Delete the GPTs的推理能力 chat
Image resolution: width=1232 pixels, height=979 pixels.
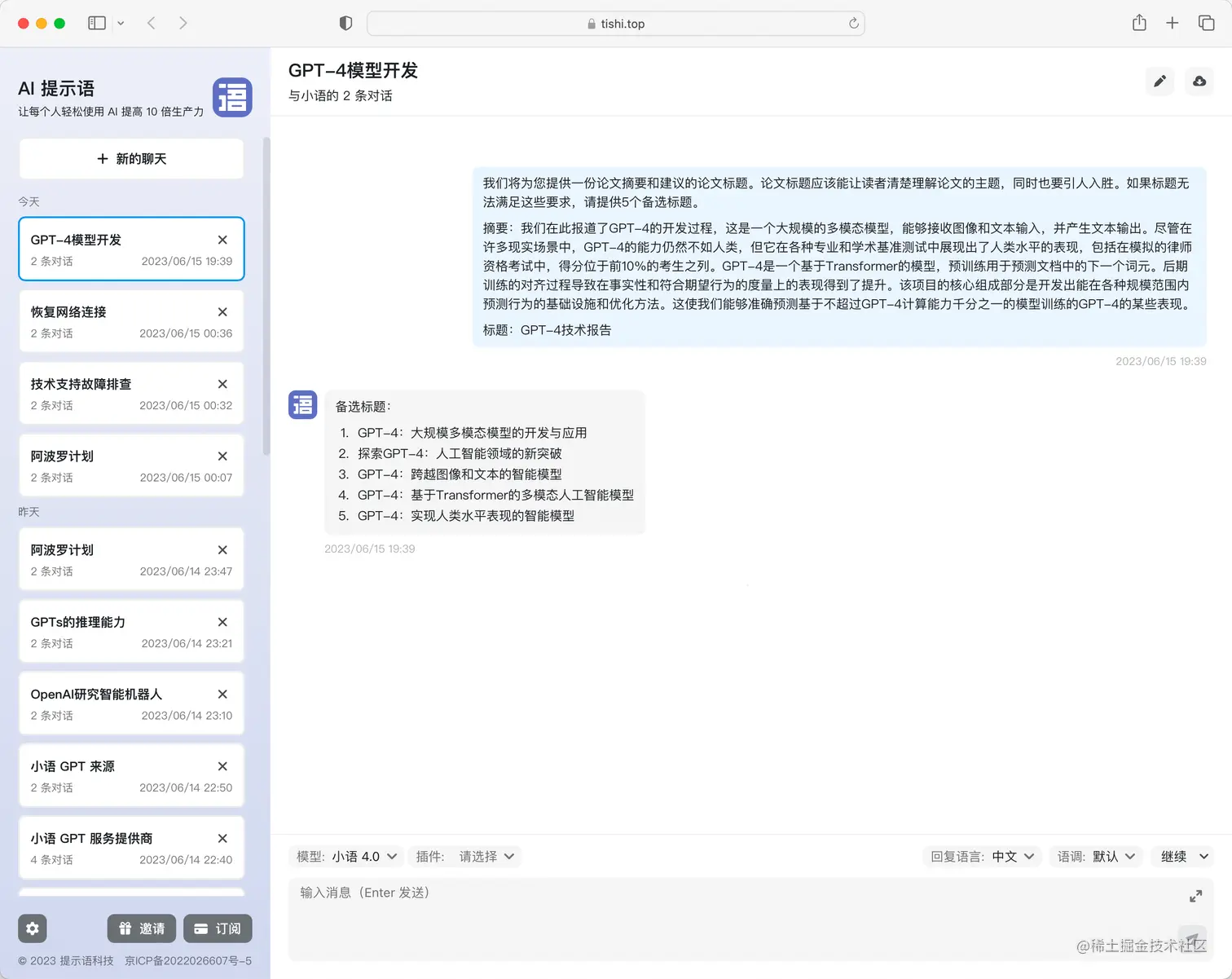coord(222,622)
